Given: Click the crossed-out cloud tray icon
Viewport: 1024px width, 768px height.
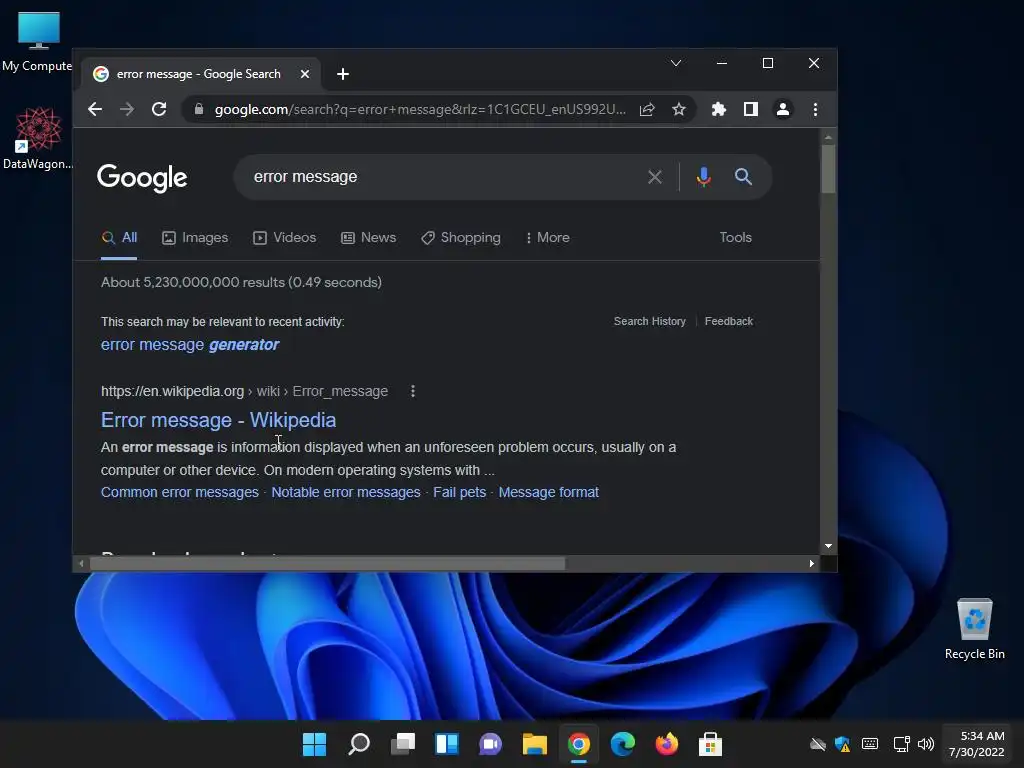Looking at the screenshot, I should click(x=818, y=744).
